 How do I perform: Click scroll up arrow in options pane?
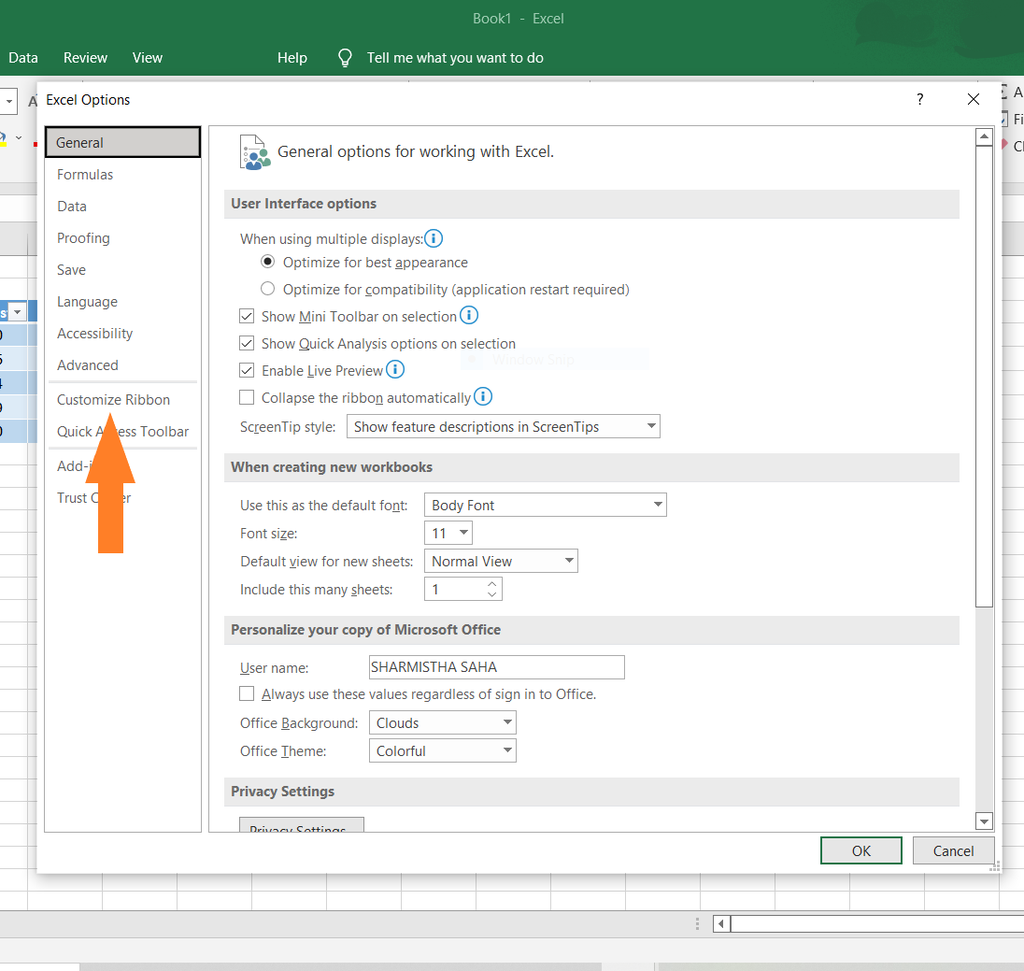pos(984,138)
